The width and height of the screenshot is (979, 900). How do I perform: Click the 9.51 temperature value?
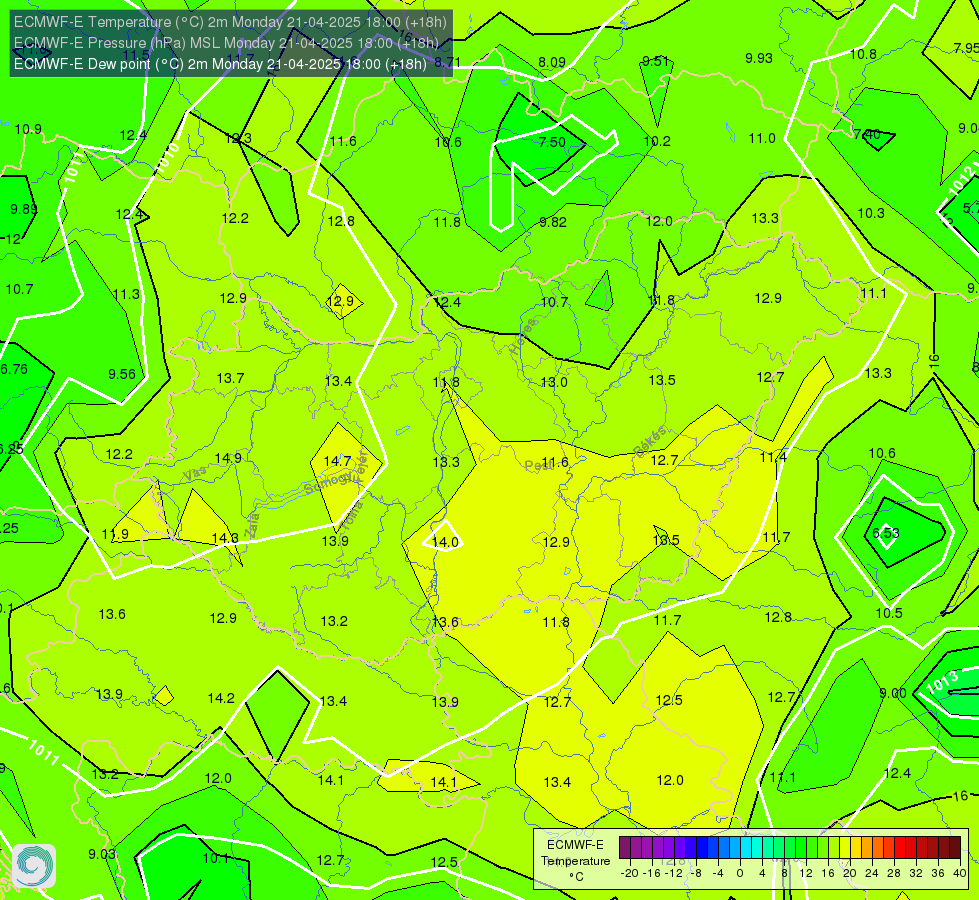tap(656, 61)
